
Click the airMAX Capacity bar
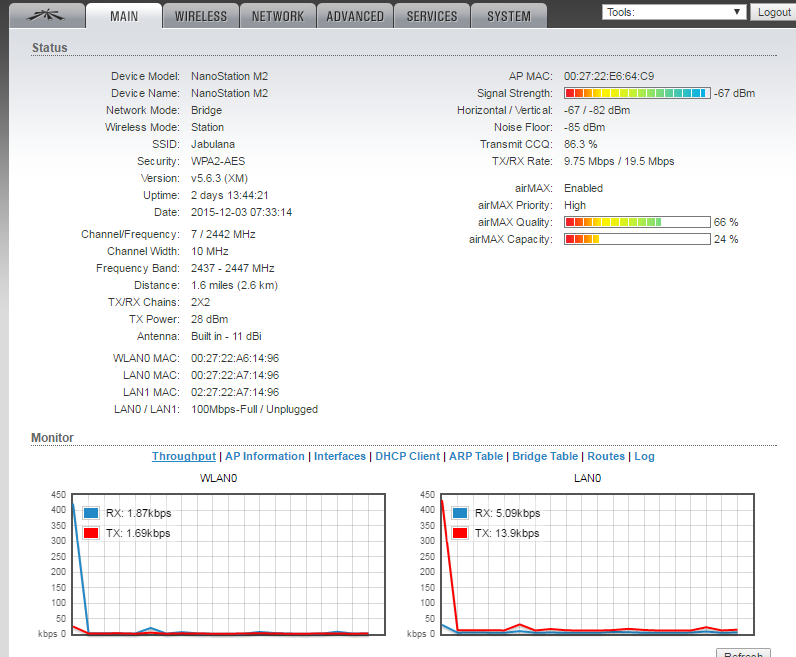coord(637,239)
